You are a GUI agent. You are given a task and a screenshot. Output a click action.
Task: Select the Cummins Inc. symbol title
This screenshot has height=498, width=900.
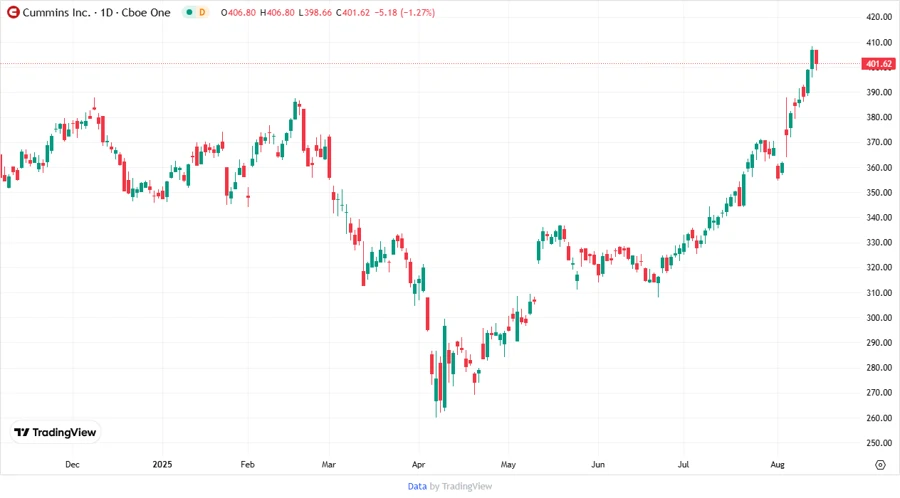pyautogui.click(x=56, y=13)
